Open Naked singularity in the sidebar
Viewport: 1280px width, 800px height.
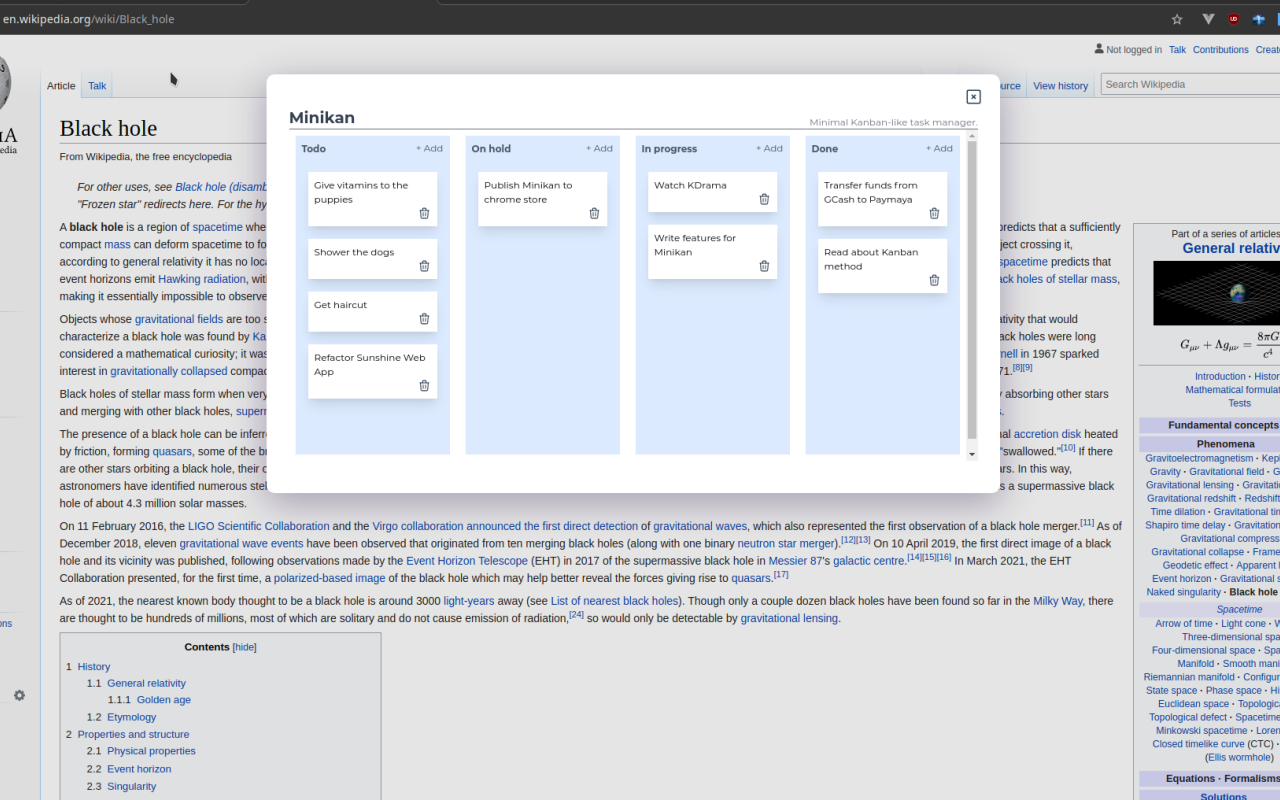point(1184,592)
